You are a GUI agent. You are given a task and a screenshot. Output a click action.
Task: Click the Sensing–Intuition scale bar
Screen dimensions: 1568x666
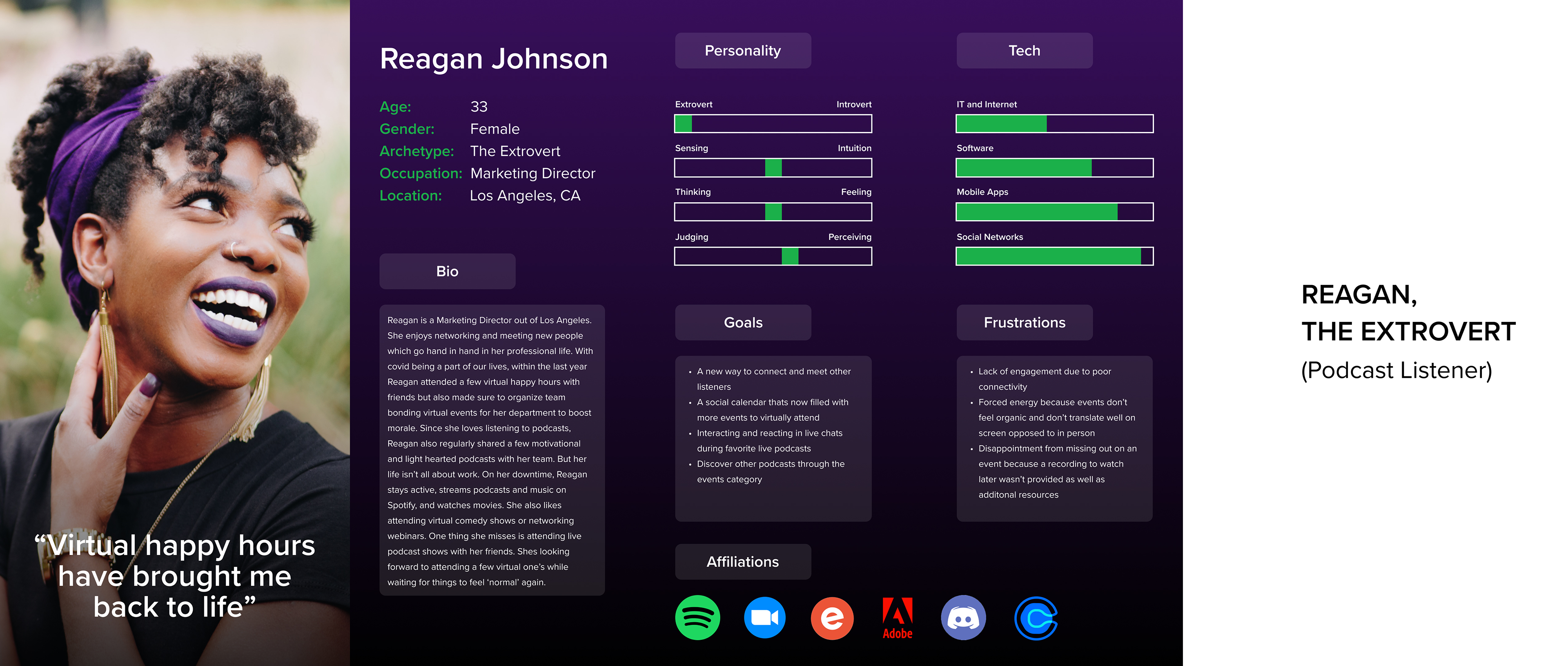pos(773,168)
